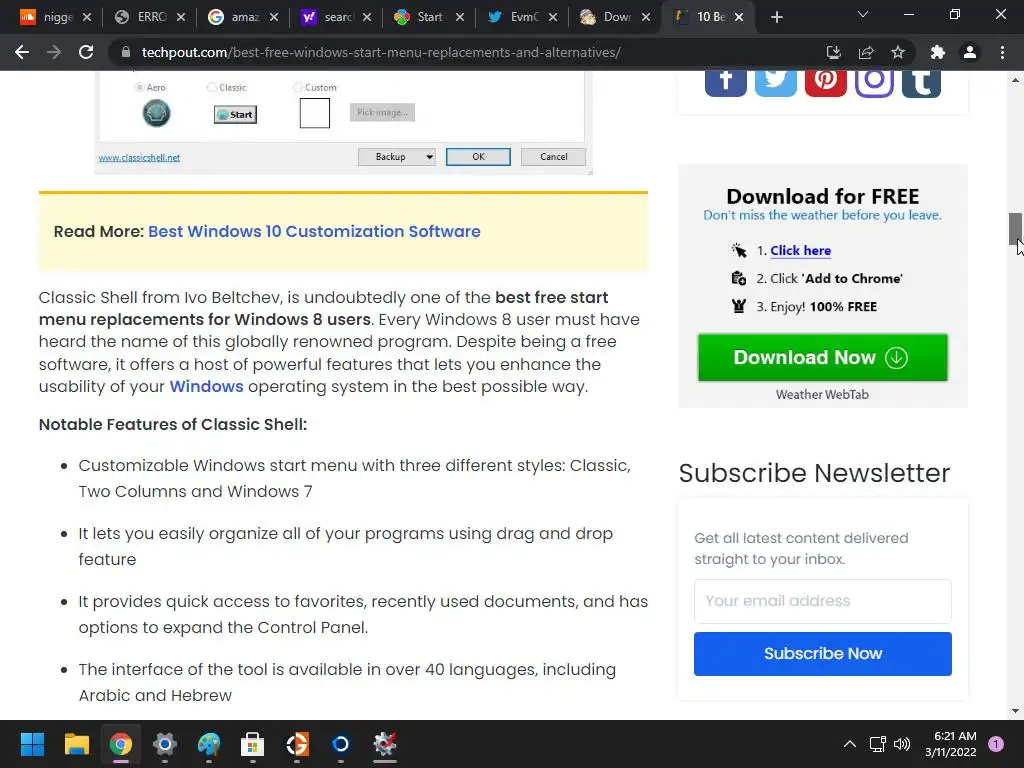Open the Extensions puzzle icon
The height and width of the screenshot is (768, 1024).
coord(938,52)
